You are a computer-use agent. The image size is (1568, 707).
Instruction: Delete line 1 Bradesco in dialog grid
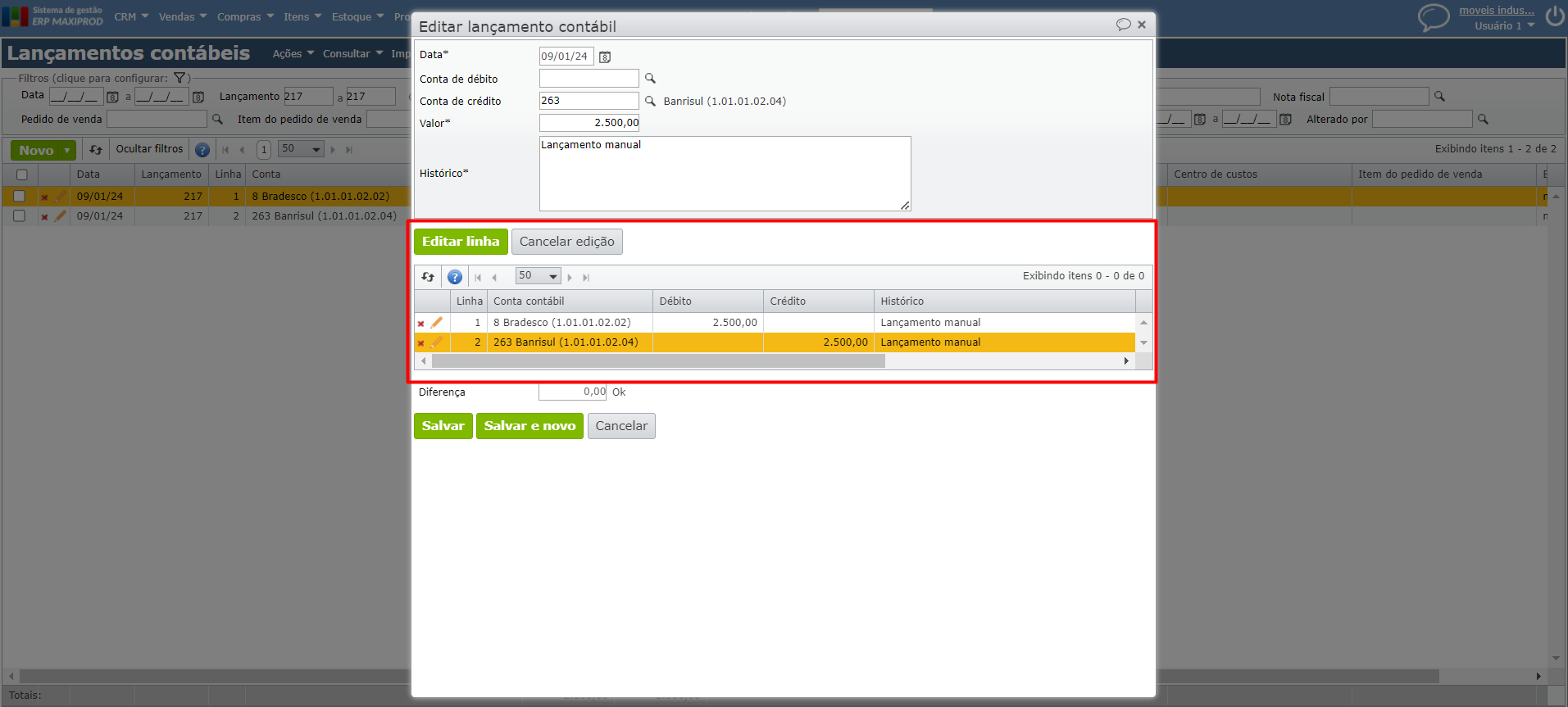[421, 324]
